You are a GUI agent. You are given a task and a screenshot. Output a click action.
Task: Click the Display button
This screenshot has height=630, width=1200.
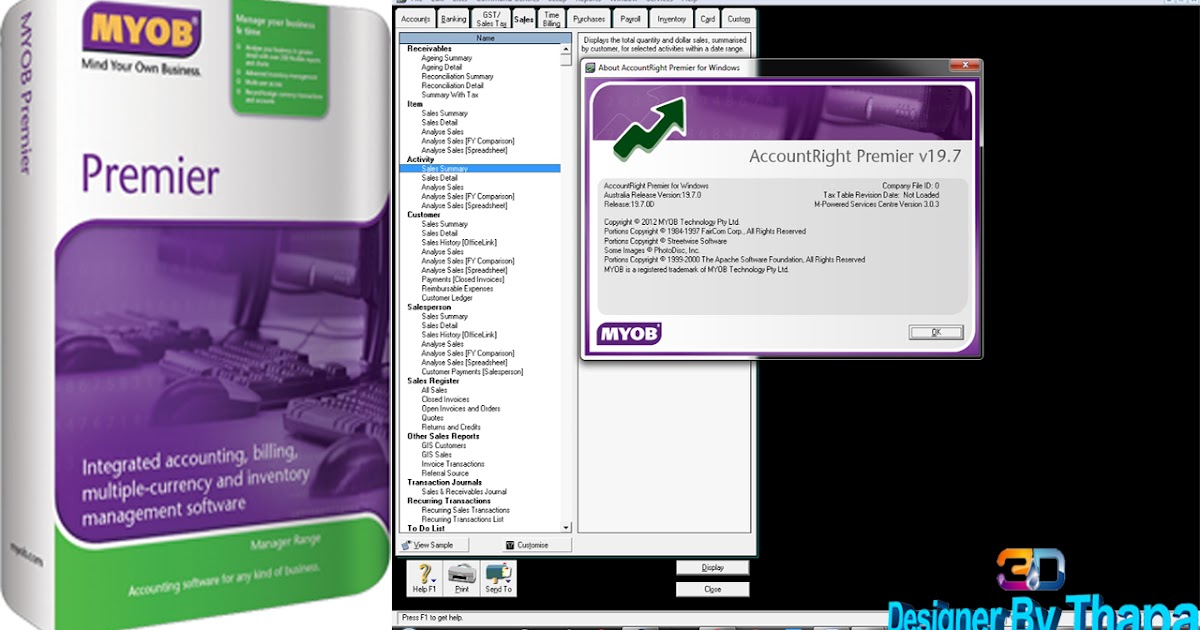coord(712,567)
